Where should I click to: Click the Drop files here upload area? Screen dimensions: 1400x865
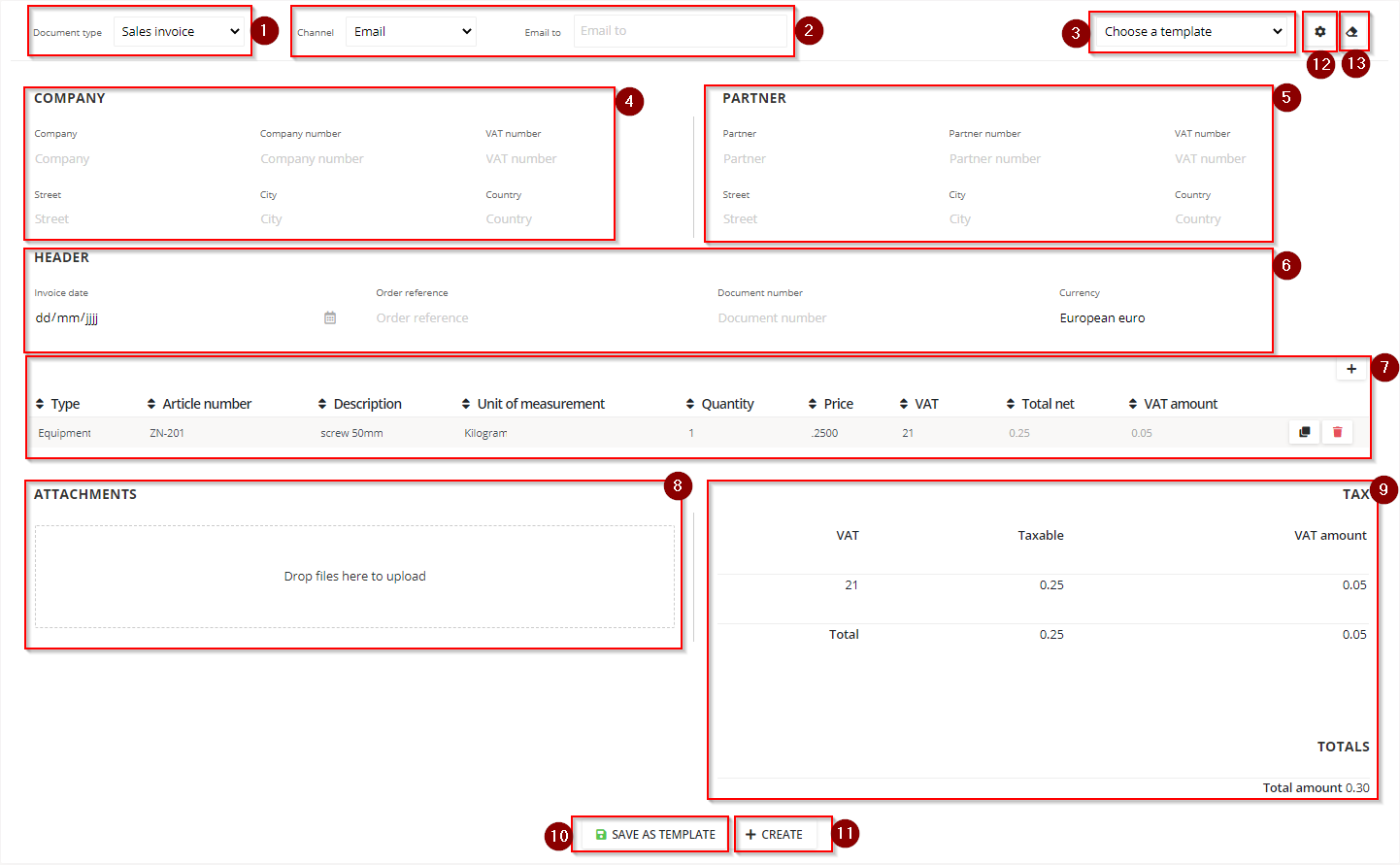tap(354, 577)
